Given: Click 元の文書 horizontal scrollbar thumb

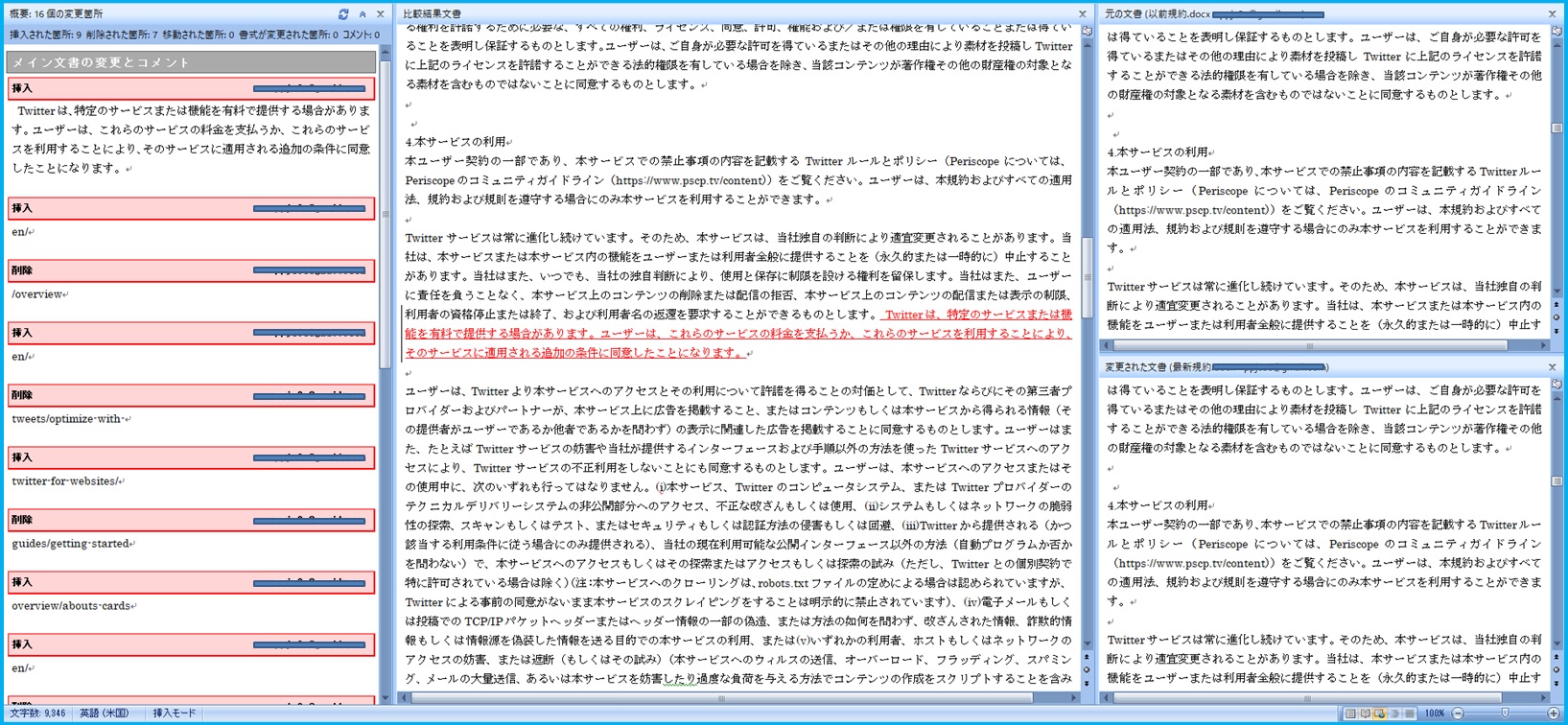Looking at the screenshot, I should (1309, 345).
